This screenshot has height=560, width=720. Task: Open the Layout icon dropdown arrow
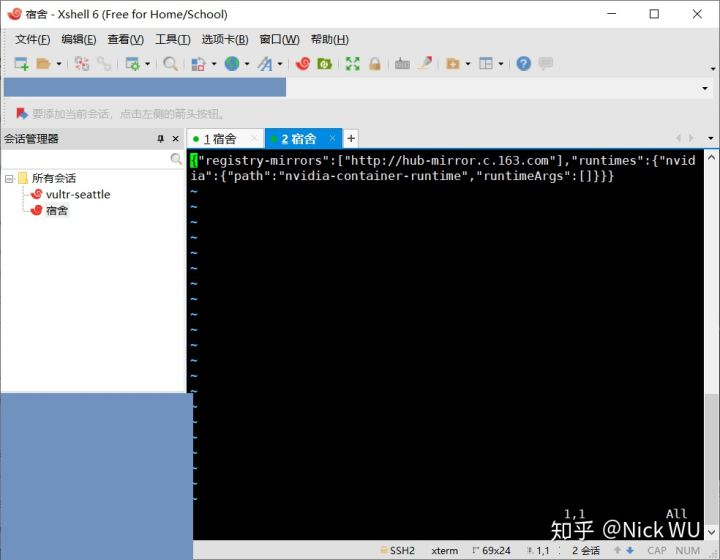coord(501,64)
